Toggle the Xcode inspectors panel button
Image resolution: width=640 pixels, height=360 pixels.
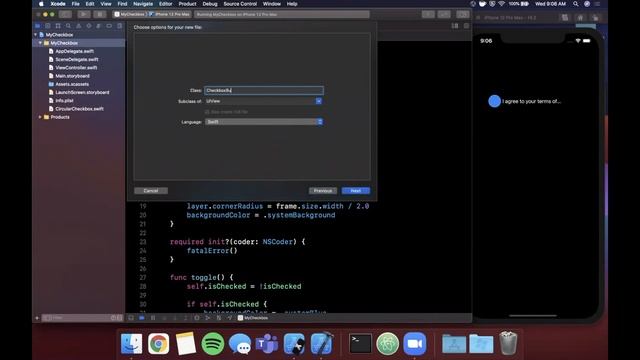[x=462, y=14]
